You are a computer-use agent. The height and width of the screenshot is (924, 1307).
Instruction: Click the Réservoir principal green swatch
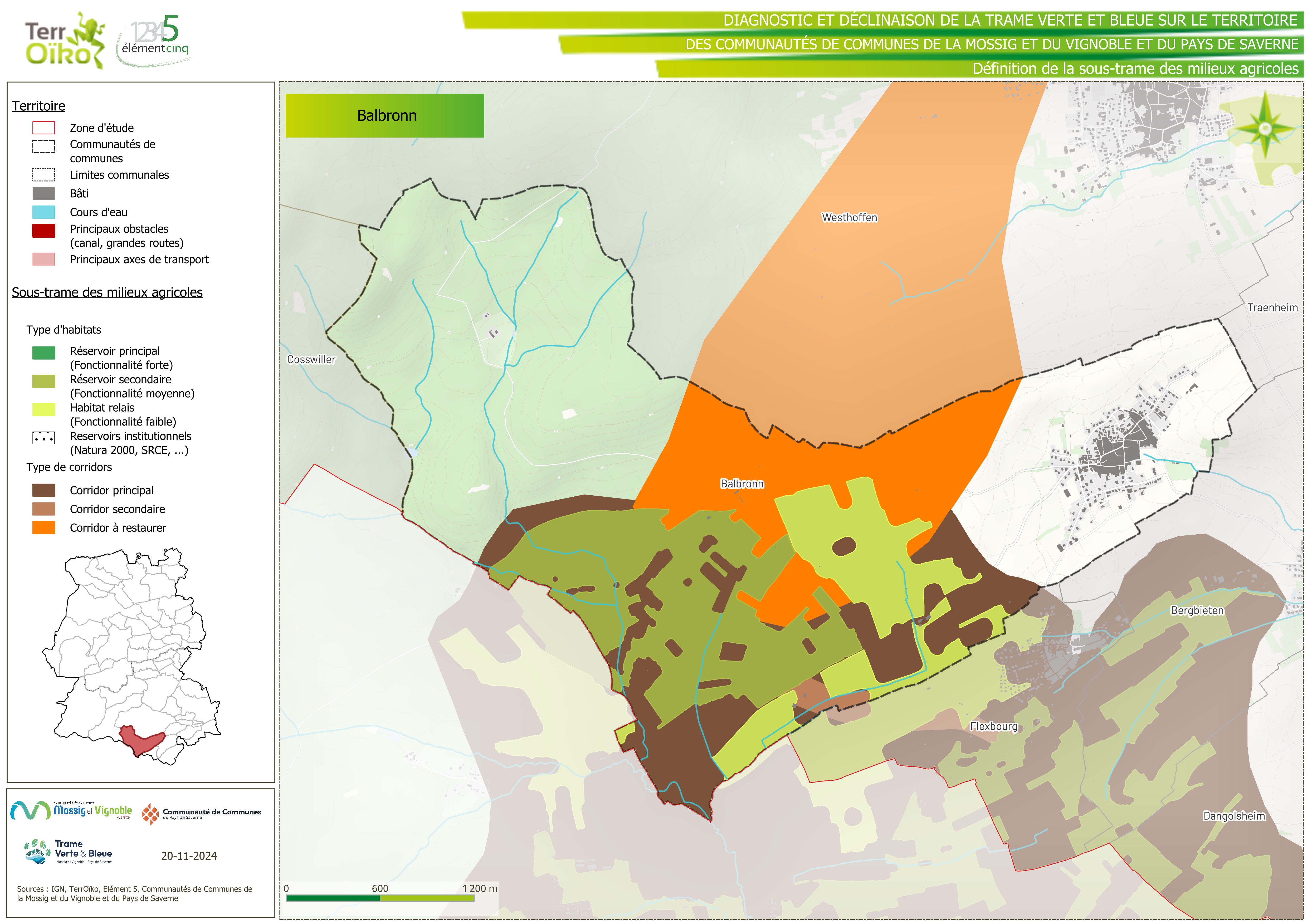44,353
